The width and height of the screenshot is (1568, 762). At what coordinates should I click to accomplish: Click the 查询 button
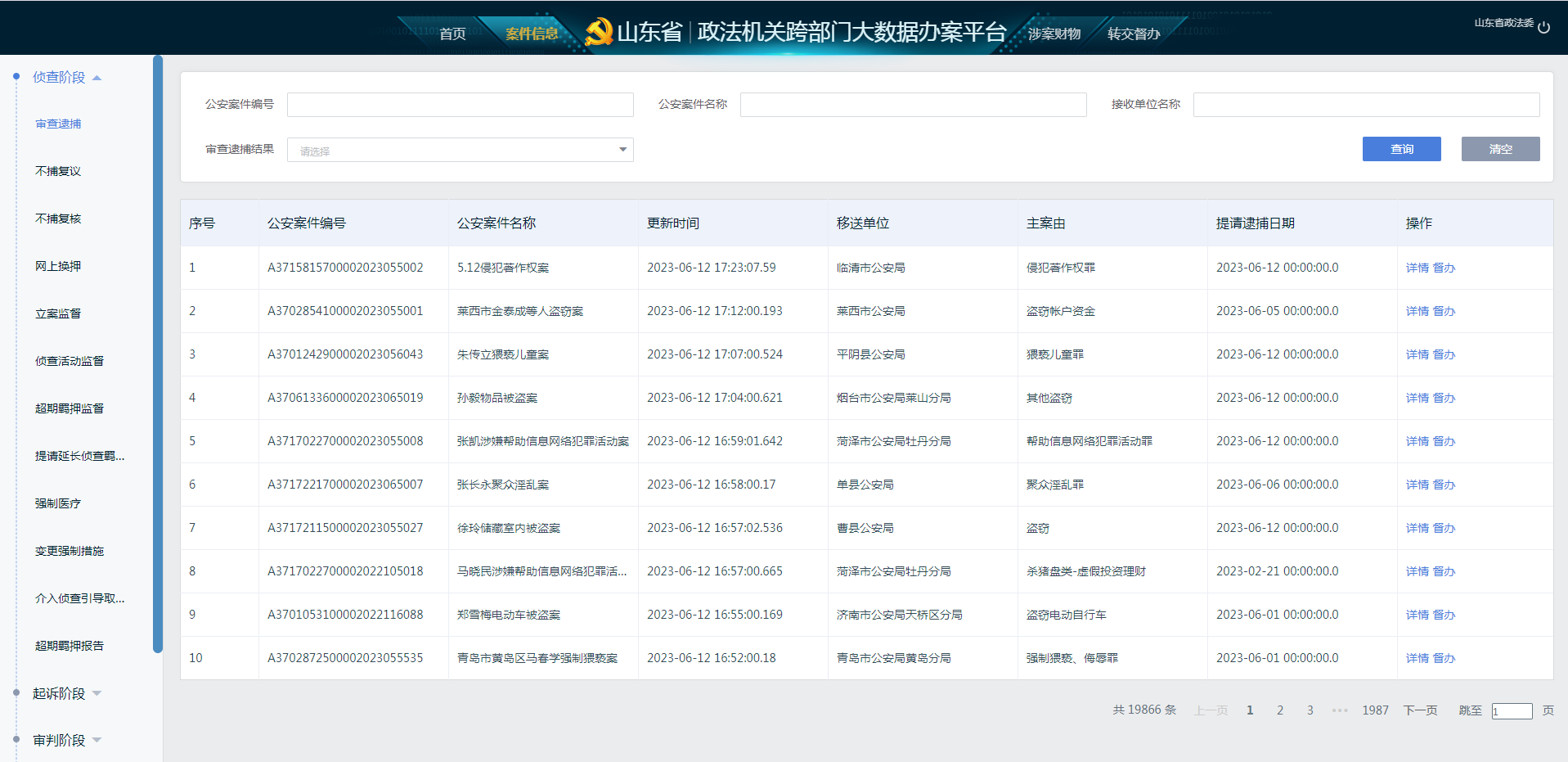(x=1401, y=149)
